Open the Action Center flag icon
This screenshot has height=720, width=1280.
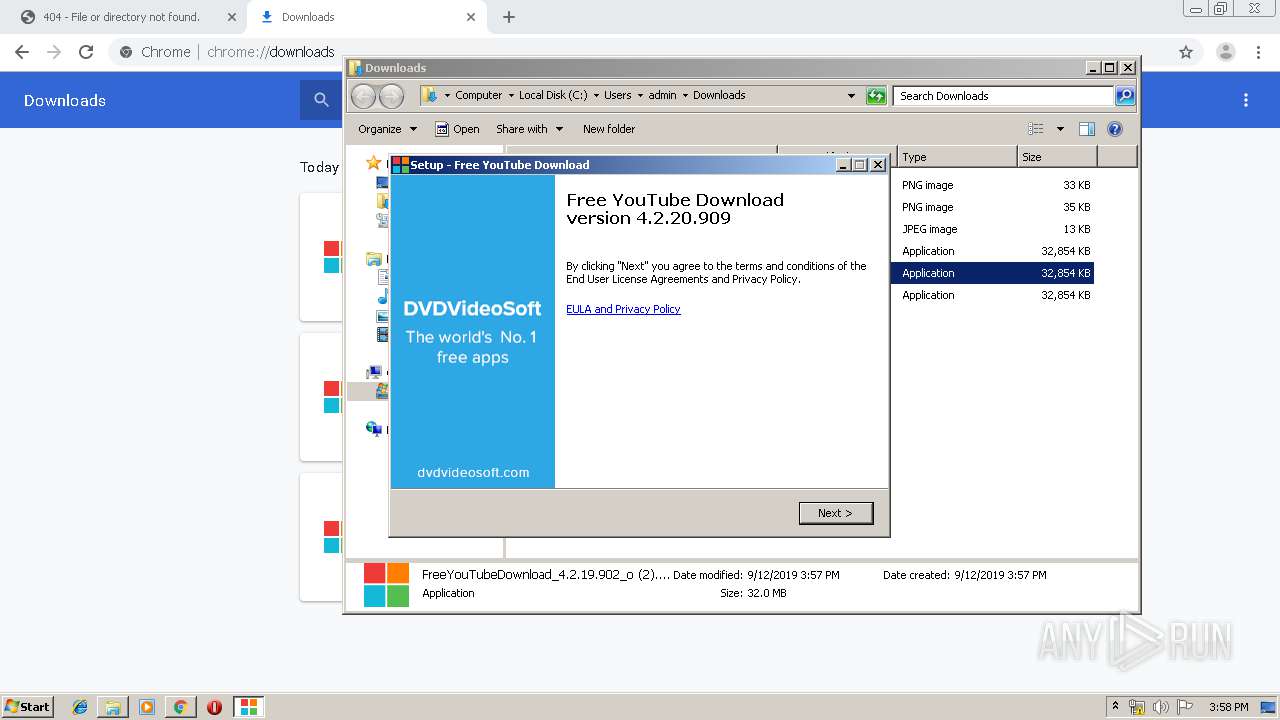1185,707
